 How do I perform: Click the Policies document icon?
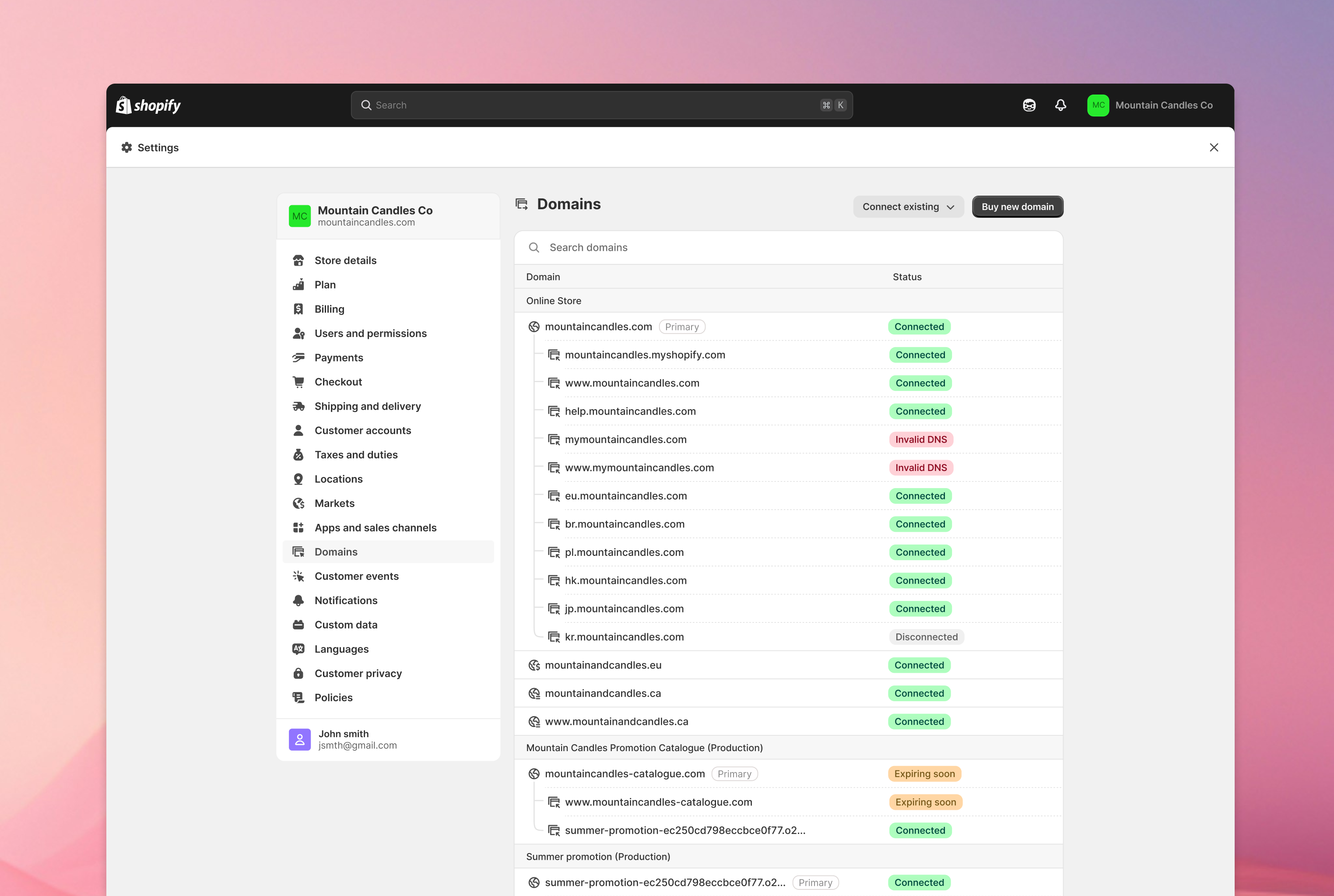298,698
